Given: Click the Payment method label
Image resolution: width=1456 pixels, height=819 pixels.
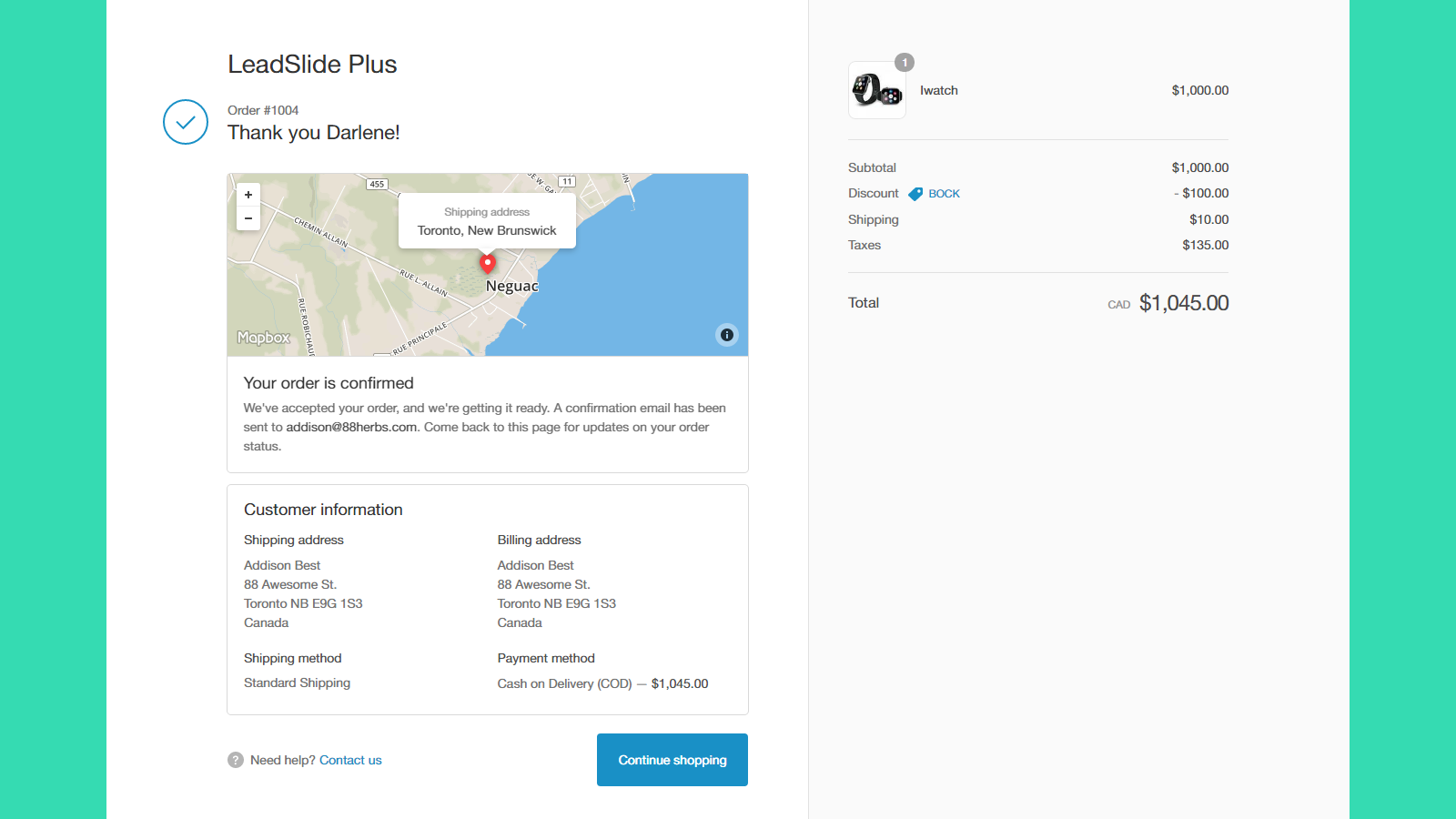Looking at the screenshot, I should tap(546, 658).
